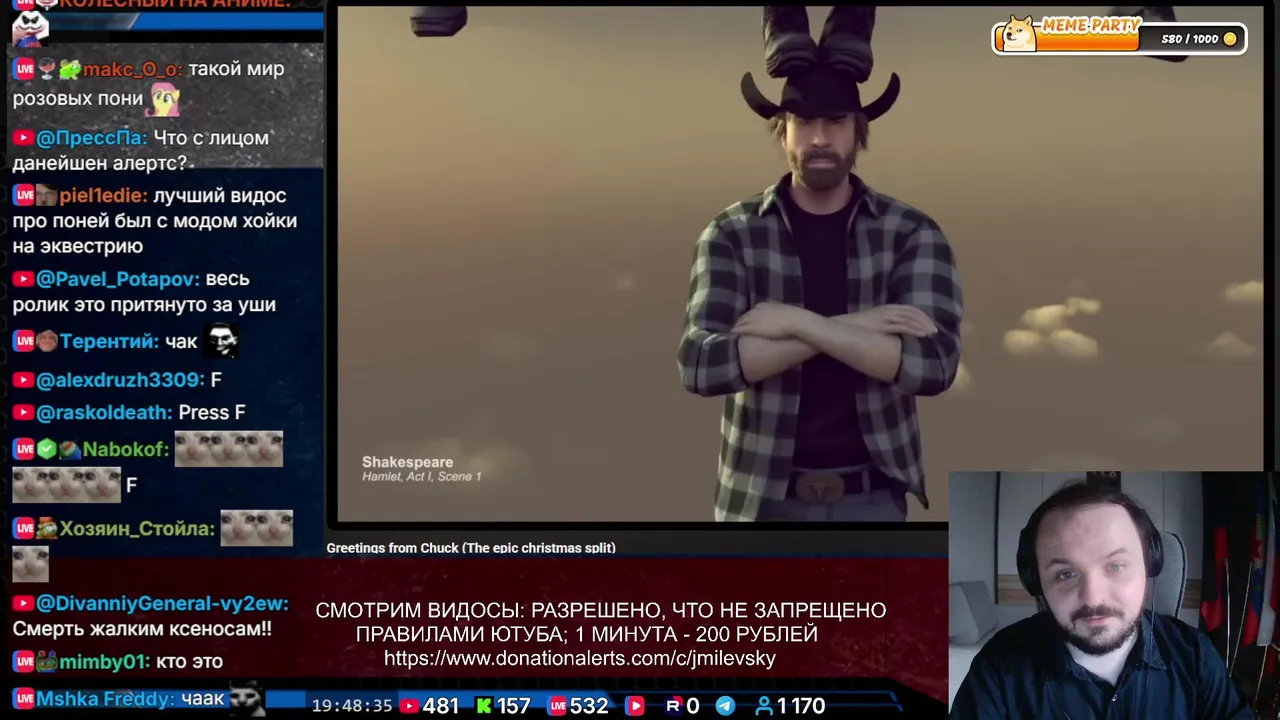Click username piel1edie in chat

click(103, 196)
